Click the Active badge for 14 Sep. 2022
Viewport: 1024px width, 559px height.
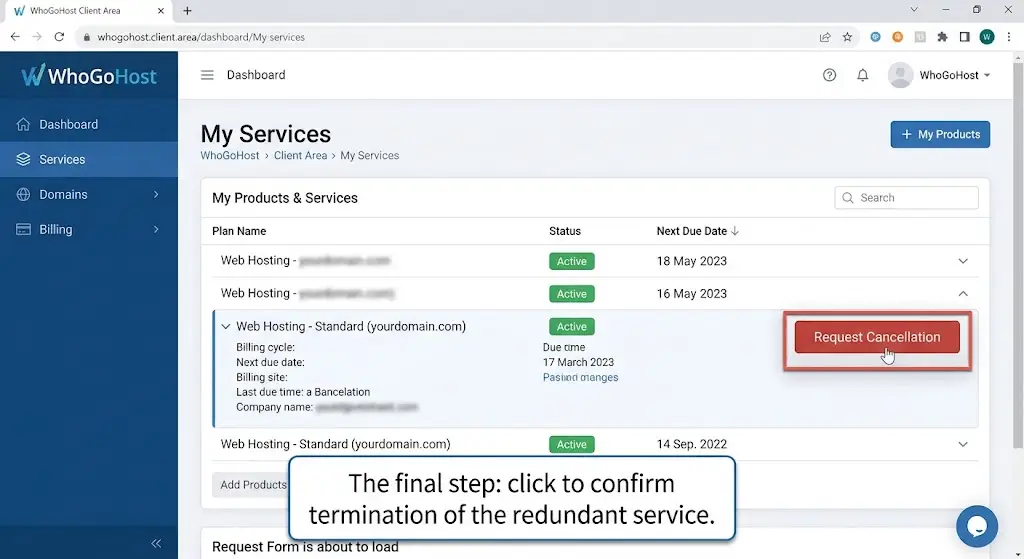[571, 444]
